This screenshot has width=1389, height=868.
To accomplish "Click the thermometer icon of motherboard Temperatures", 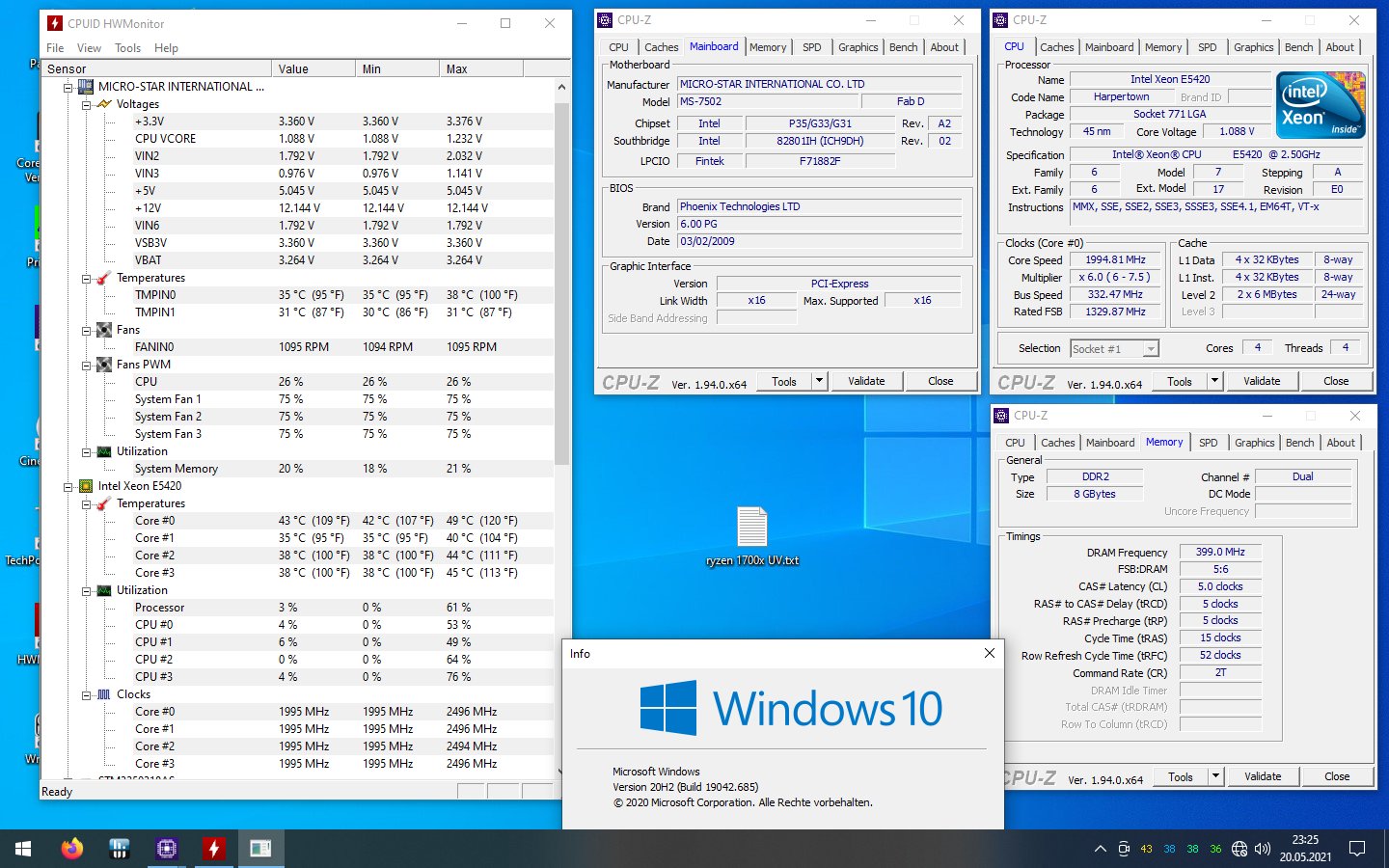I will point(104,278).
